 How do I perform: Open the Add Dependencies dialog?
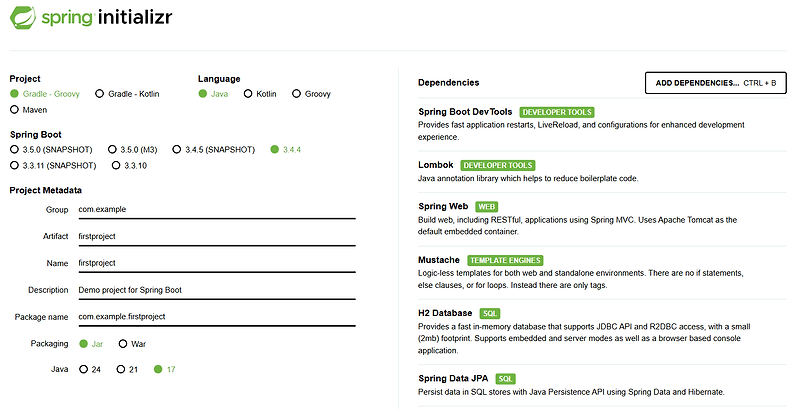click(715, 83)
